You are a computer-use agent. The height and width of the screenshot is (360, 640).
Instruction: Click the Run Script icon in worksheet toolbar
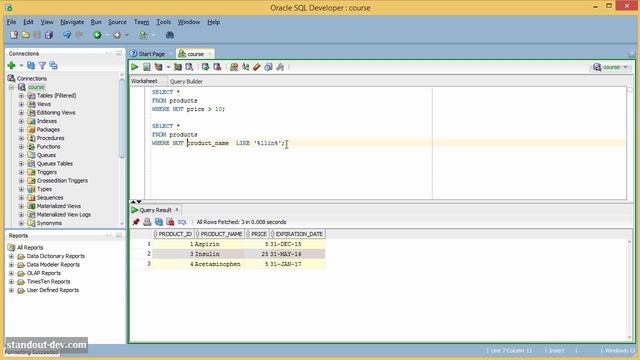(x=147, y=67)
